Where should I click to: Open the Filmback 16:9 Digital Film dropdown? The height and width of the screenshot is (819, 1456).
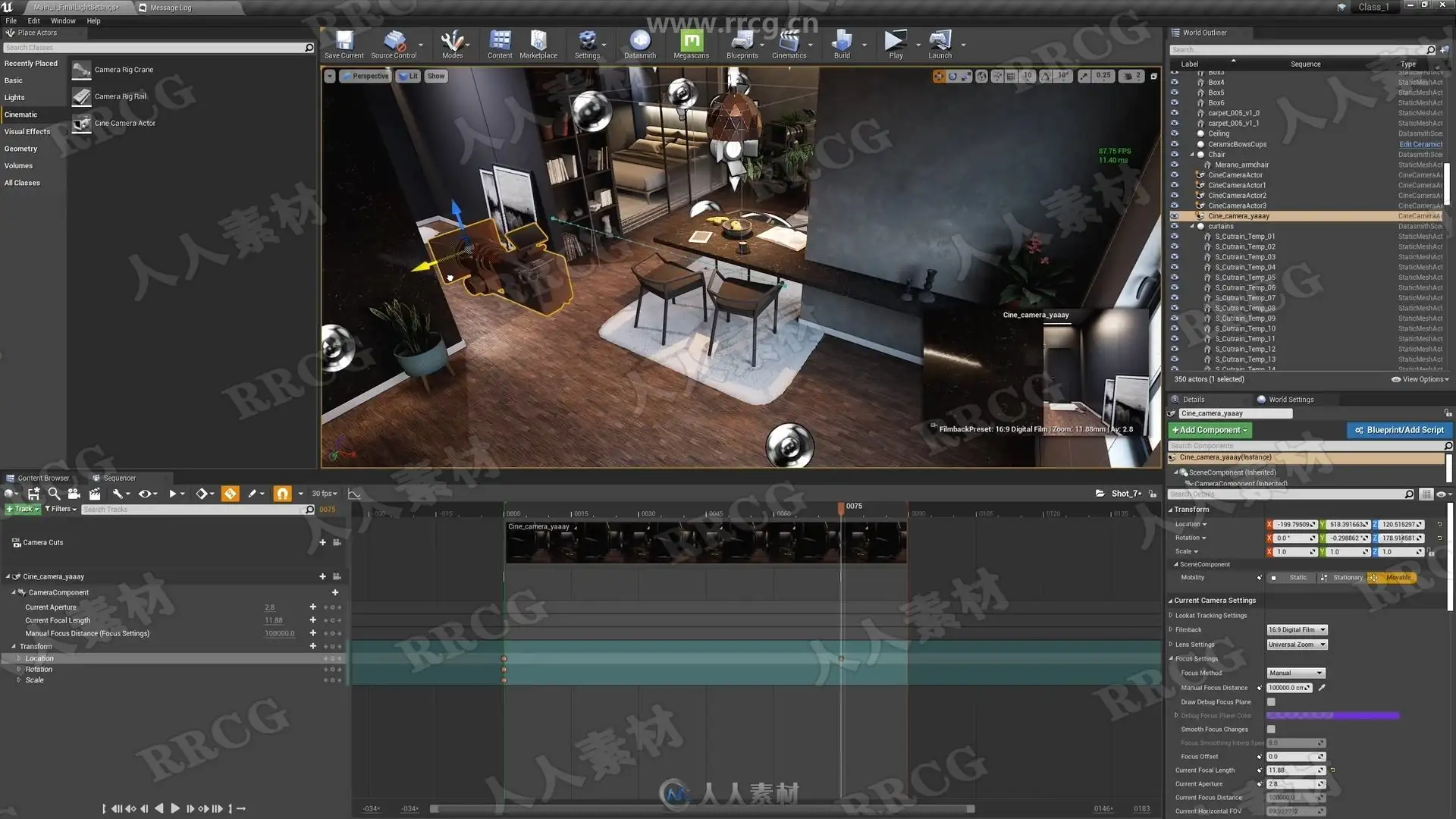tap(1297, 630)
